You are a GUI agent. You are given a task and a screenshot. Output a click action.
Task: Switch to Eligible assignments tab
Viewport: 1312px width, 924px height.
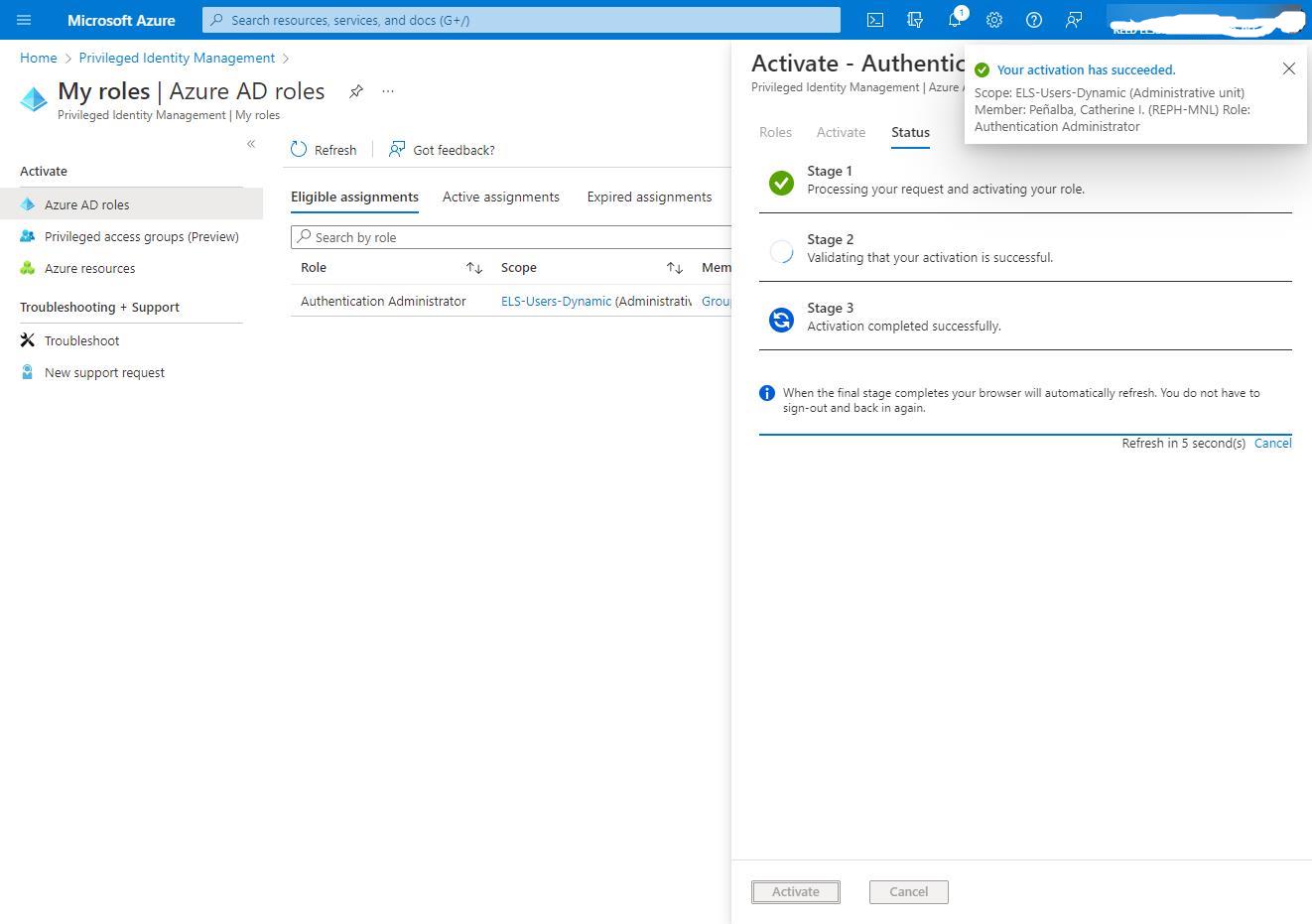click(354, 197)
